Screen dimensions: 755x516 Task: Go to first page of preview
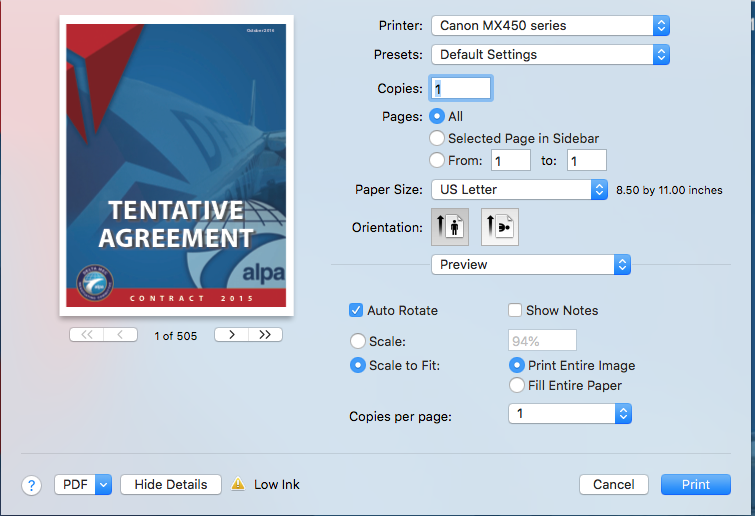tap(86, 335)
